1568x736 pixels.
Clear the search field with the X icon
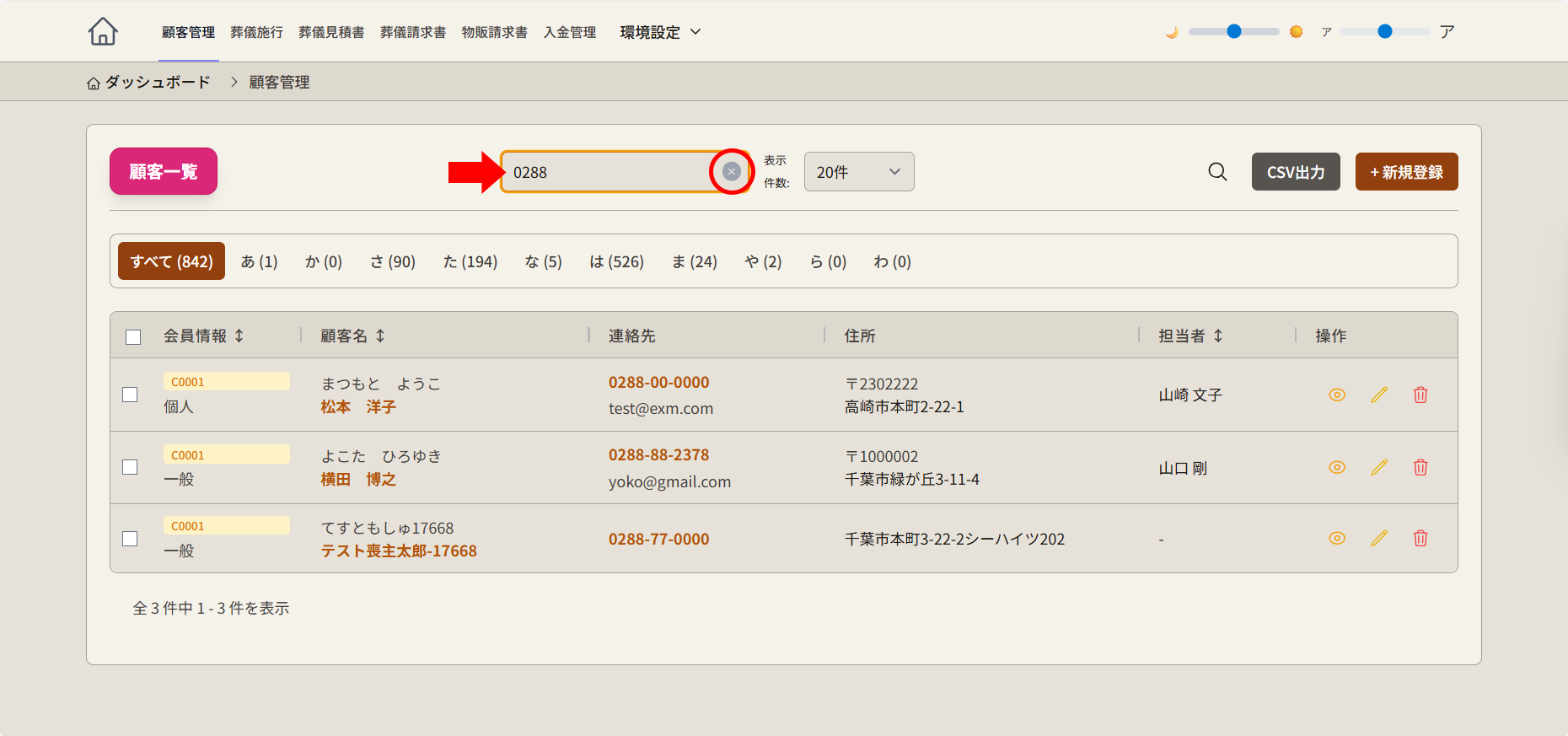(x=731, y=172)
